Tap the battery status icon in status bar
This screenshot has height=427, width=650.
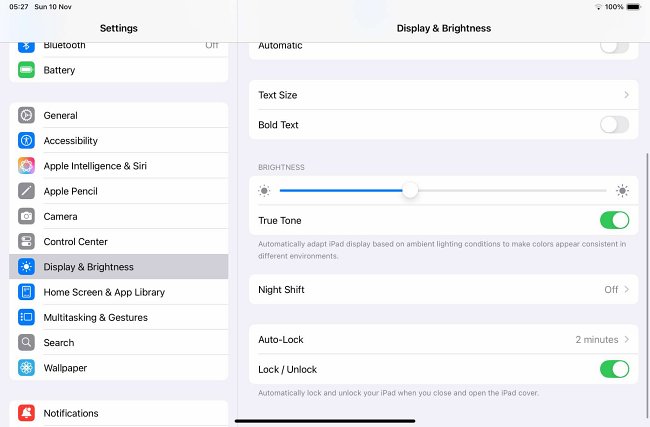point(634,7)
